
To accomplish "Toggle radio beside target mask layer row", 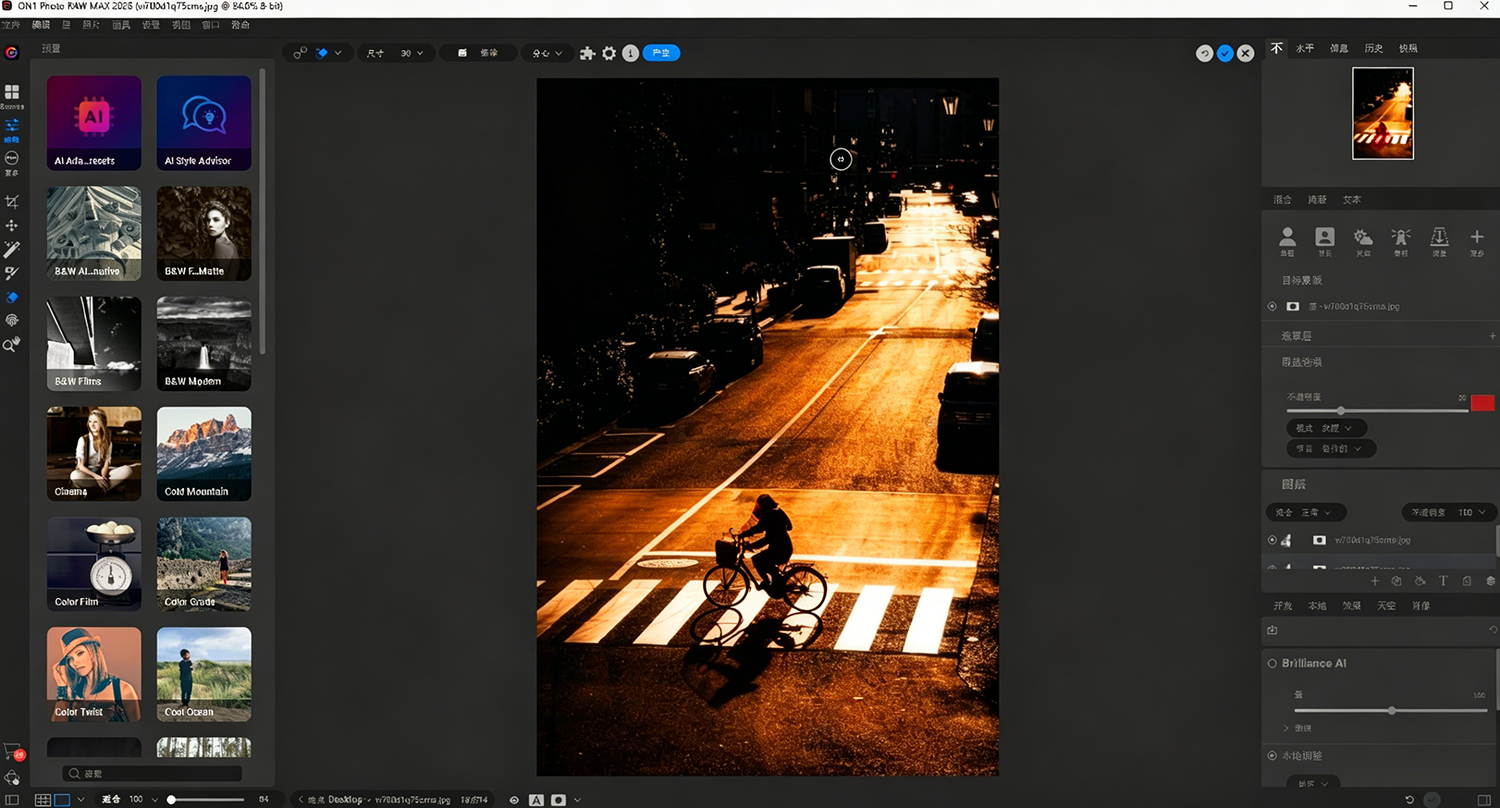I will pyautogui.click(x=1272, y=306).
